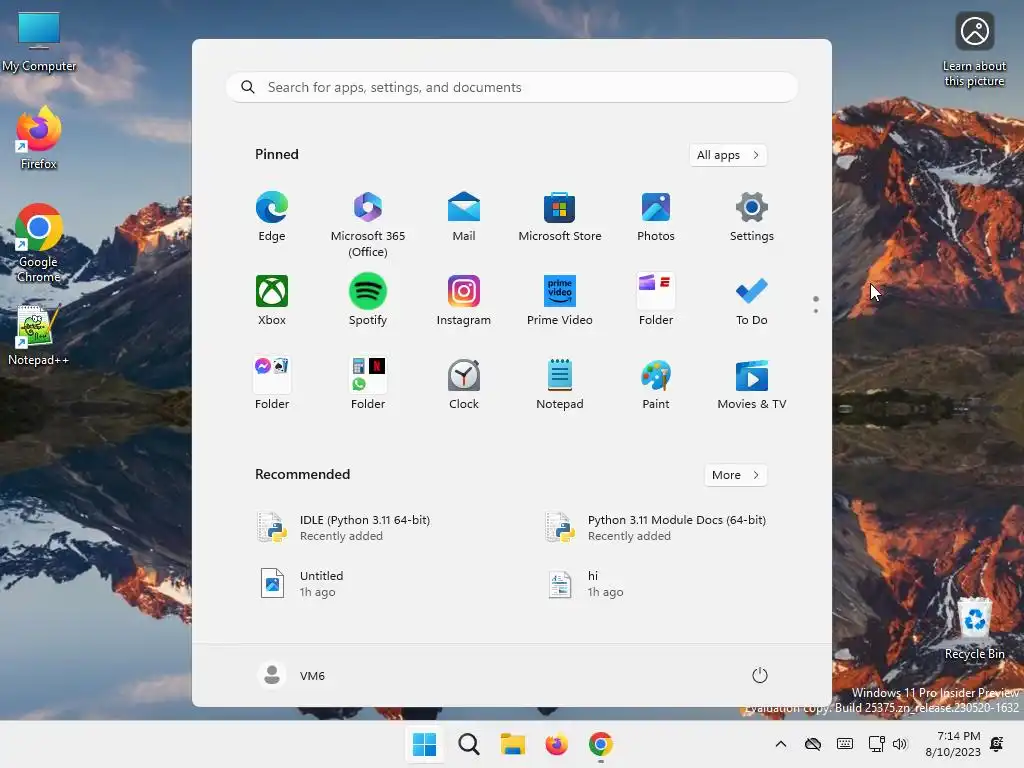Click the Windows Start button in taskbar
Screen dimensions: 1024x768
pos(424,744)
